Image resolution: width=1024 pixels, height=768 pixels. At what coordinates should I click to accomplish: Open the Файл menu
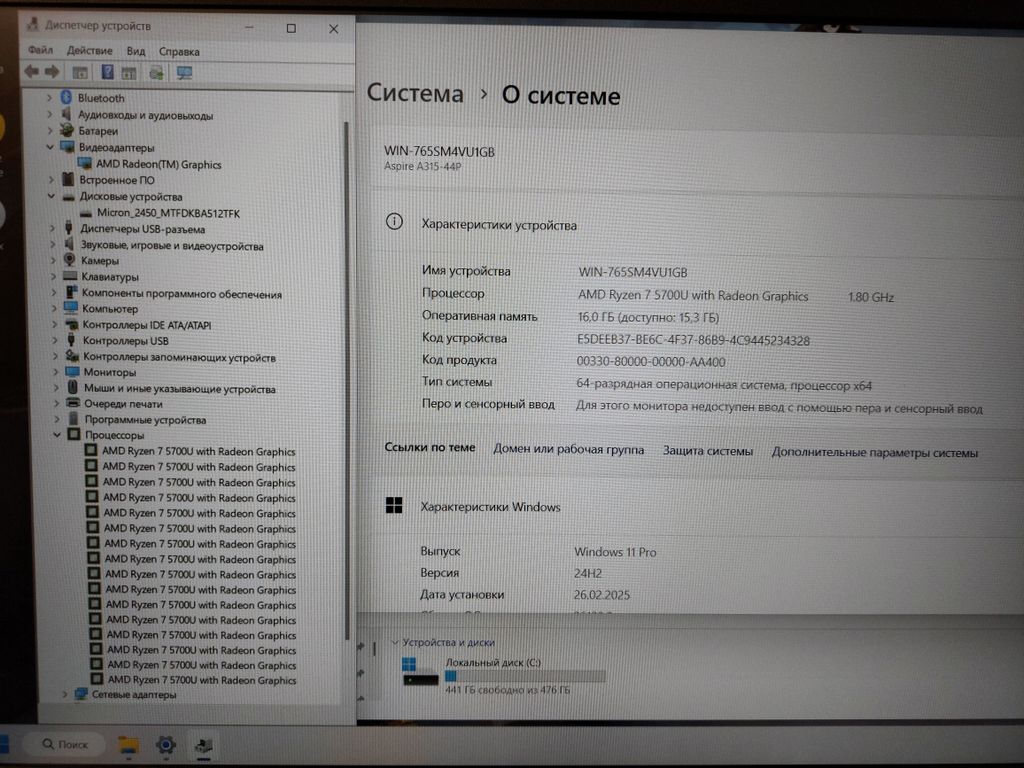(40, 50)
